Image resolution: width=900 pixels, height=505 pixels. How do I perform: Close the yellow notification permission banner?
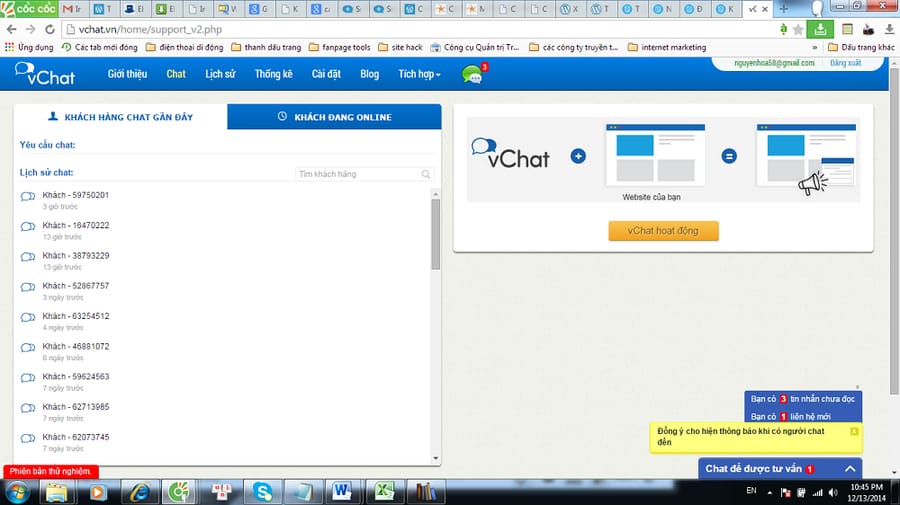[x=854, y=431]
